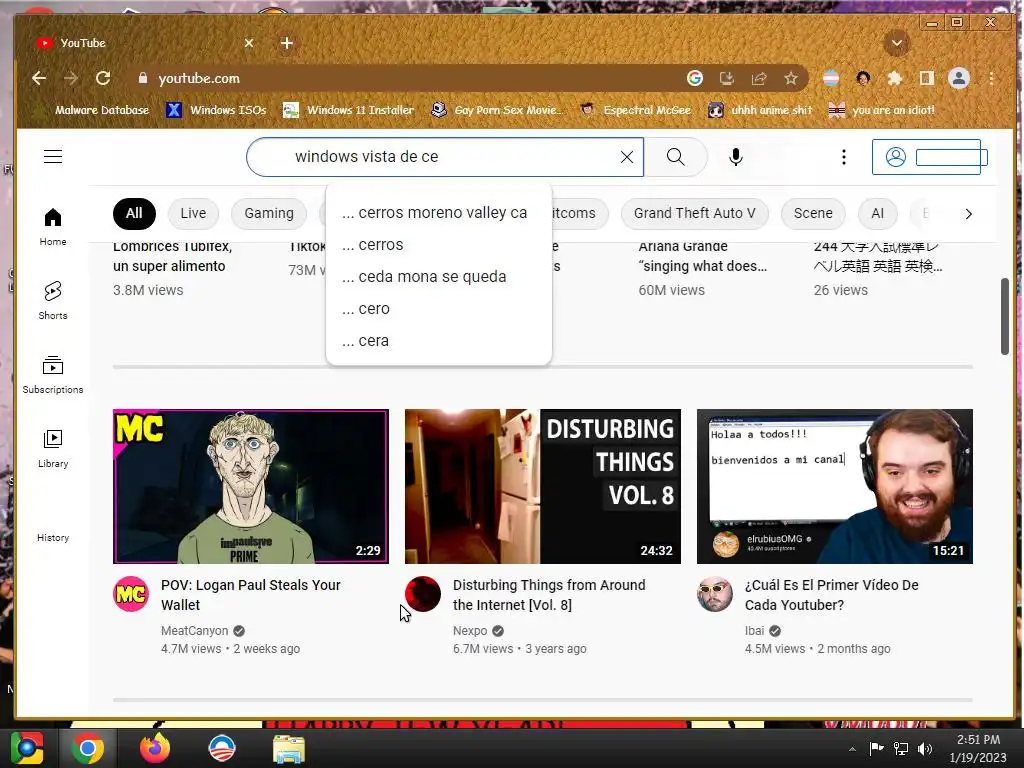Open YouTube settings three-dot menu
Screen dimensions: 1024x768
(x=844, y=157)
